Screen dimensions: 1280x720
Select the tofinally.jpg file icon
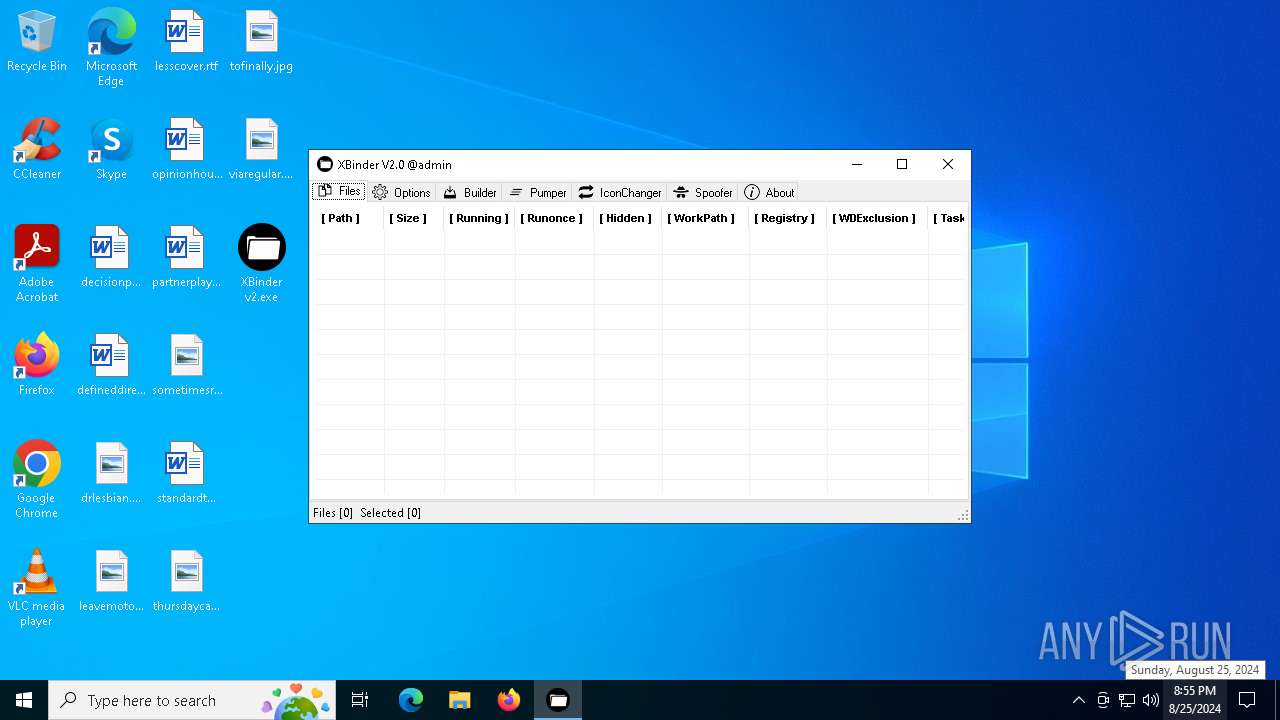(261, 42)
